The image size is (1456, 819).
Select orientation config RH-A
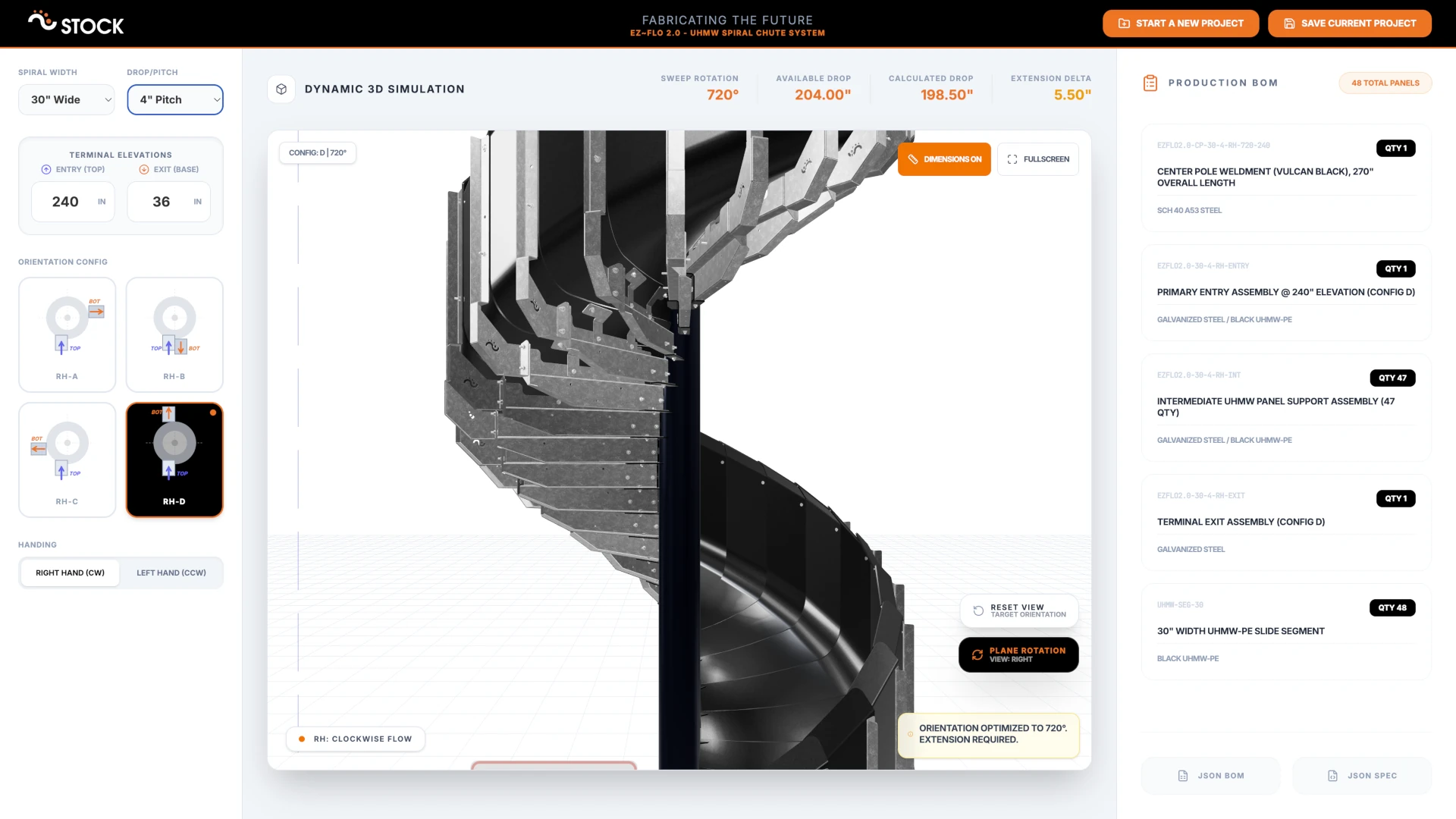[67, 334]
